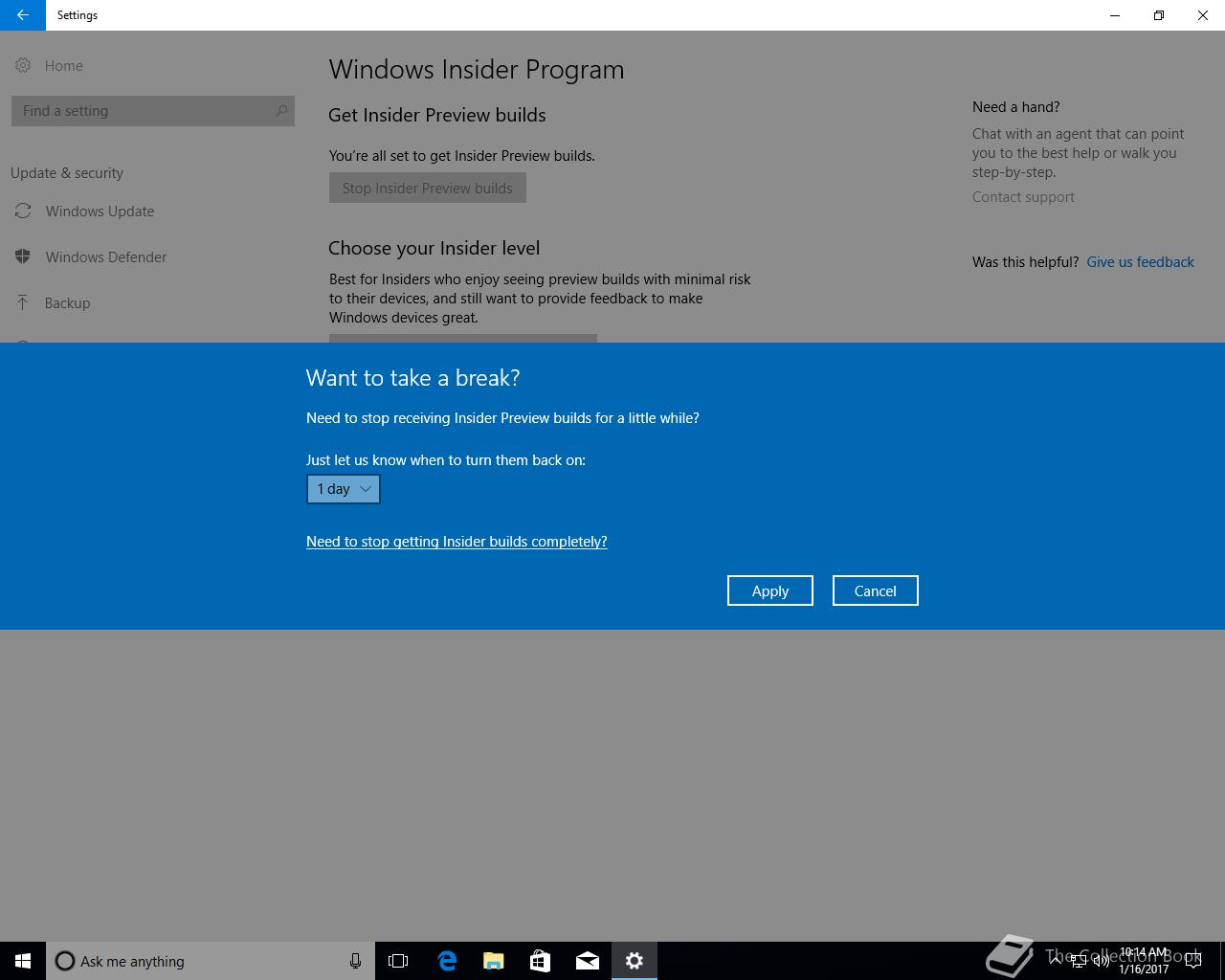
Task: Click the 'Want to take a break?' heading
Action: coord(412,378)
